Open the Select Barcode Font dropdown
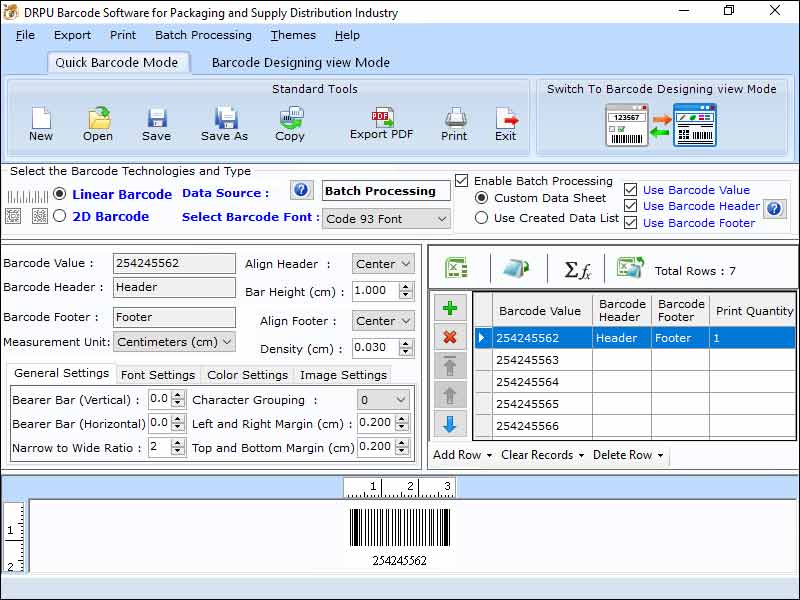 pos(384,217)
